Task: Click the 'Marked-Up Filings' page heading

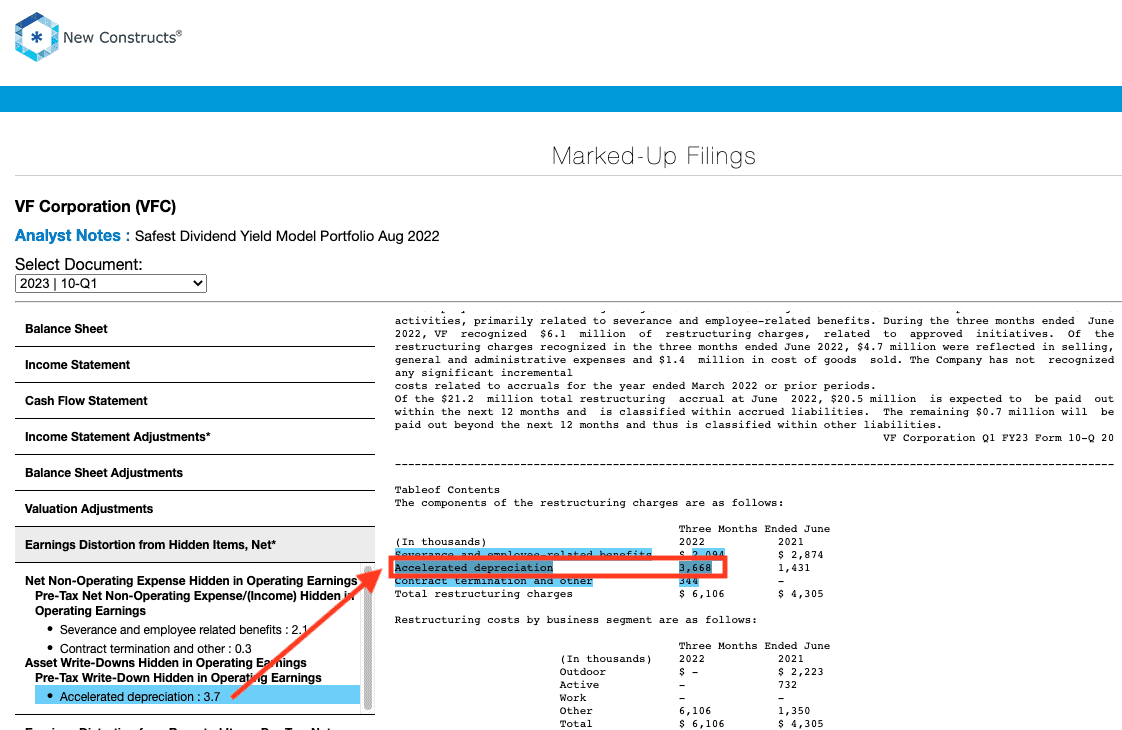Action: (x=653, y=156)
